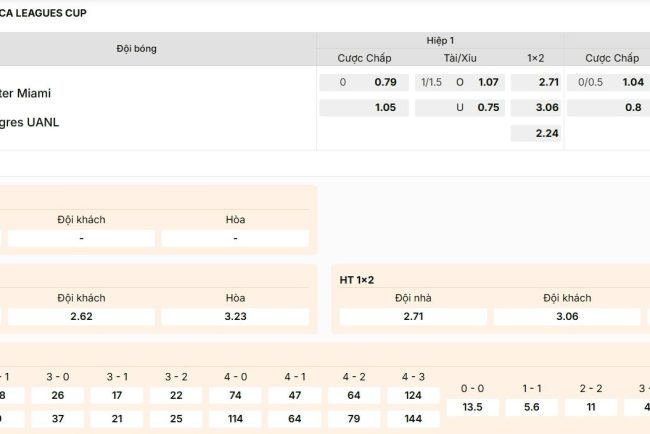The image size is (650, 434).
Task: Select the 0.8 handicap odds at the right edge
Action: 632,108
